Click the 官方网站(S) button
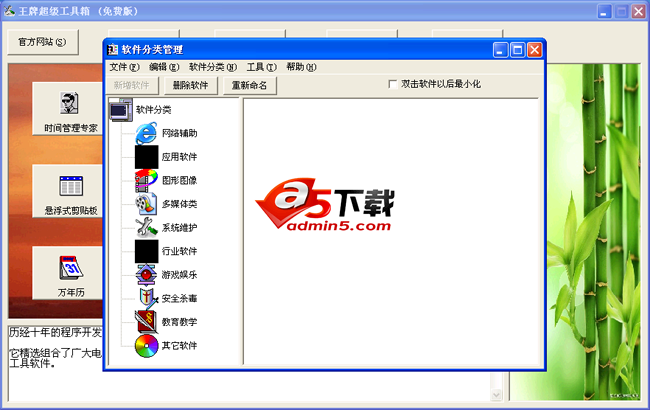 coord(42,42)
